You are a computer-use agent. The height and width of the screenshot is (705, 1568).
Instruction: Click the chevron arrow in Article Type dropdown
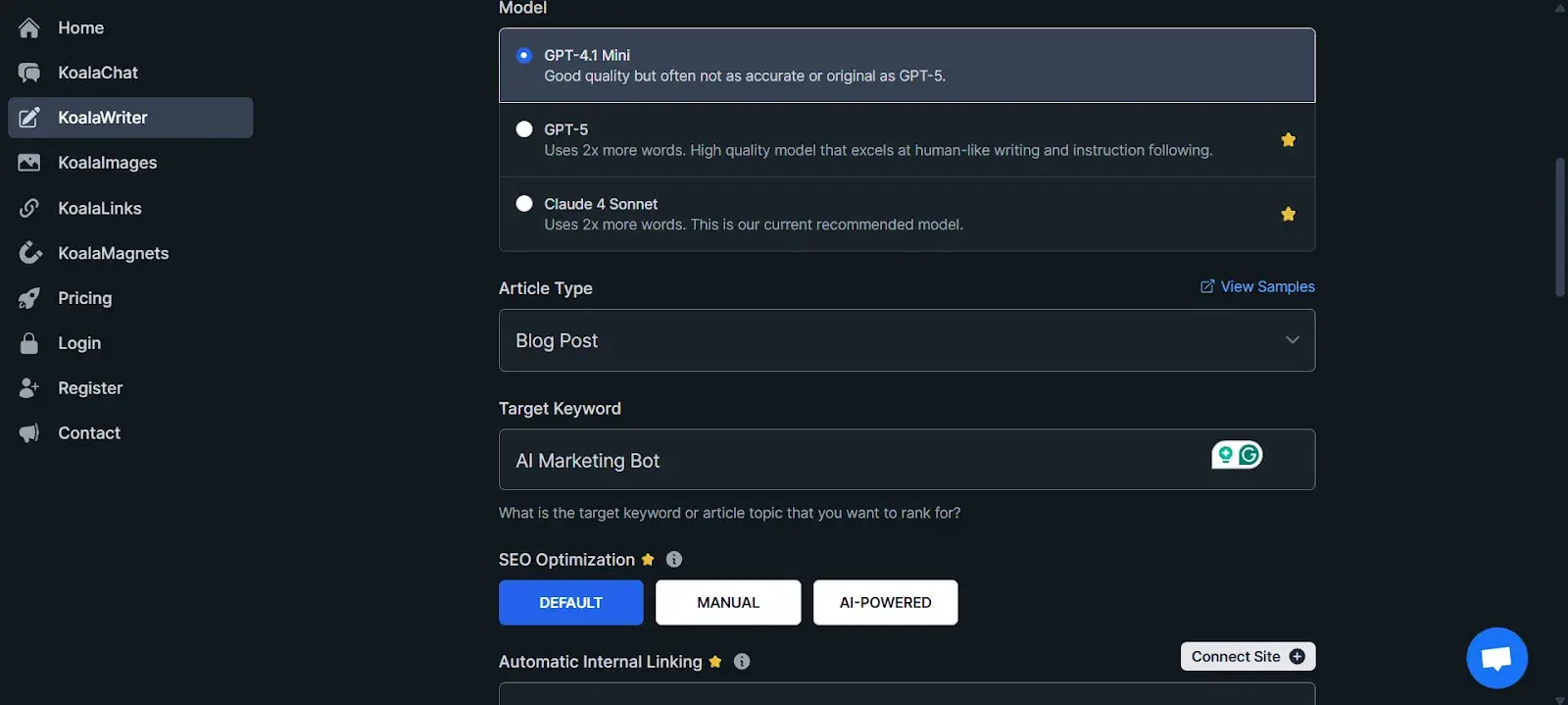tap(1293, 340)
